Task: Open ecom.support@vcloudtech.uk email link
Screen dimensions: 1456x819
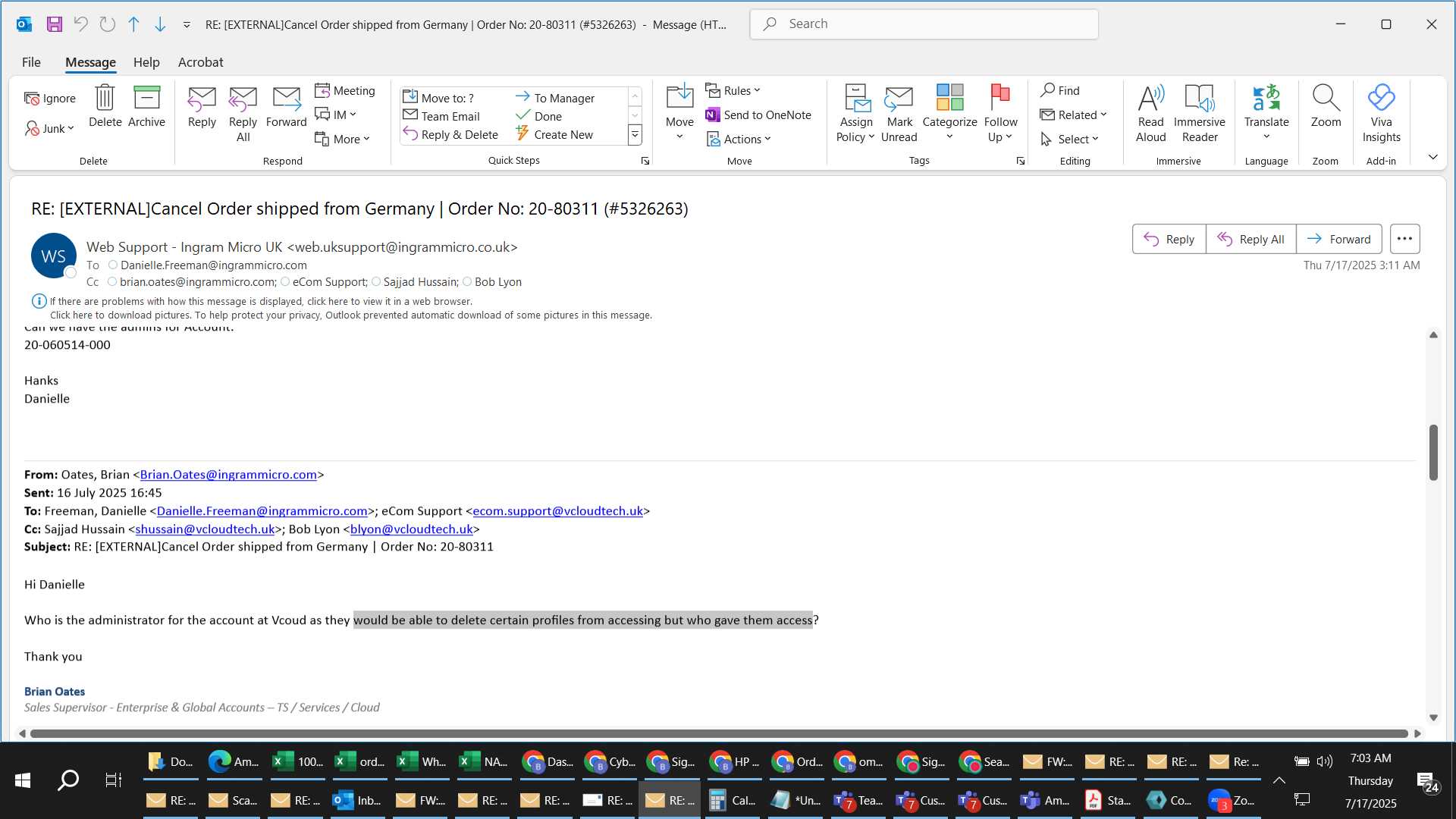Action: pyautogui.click(x=557, y=511)
